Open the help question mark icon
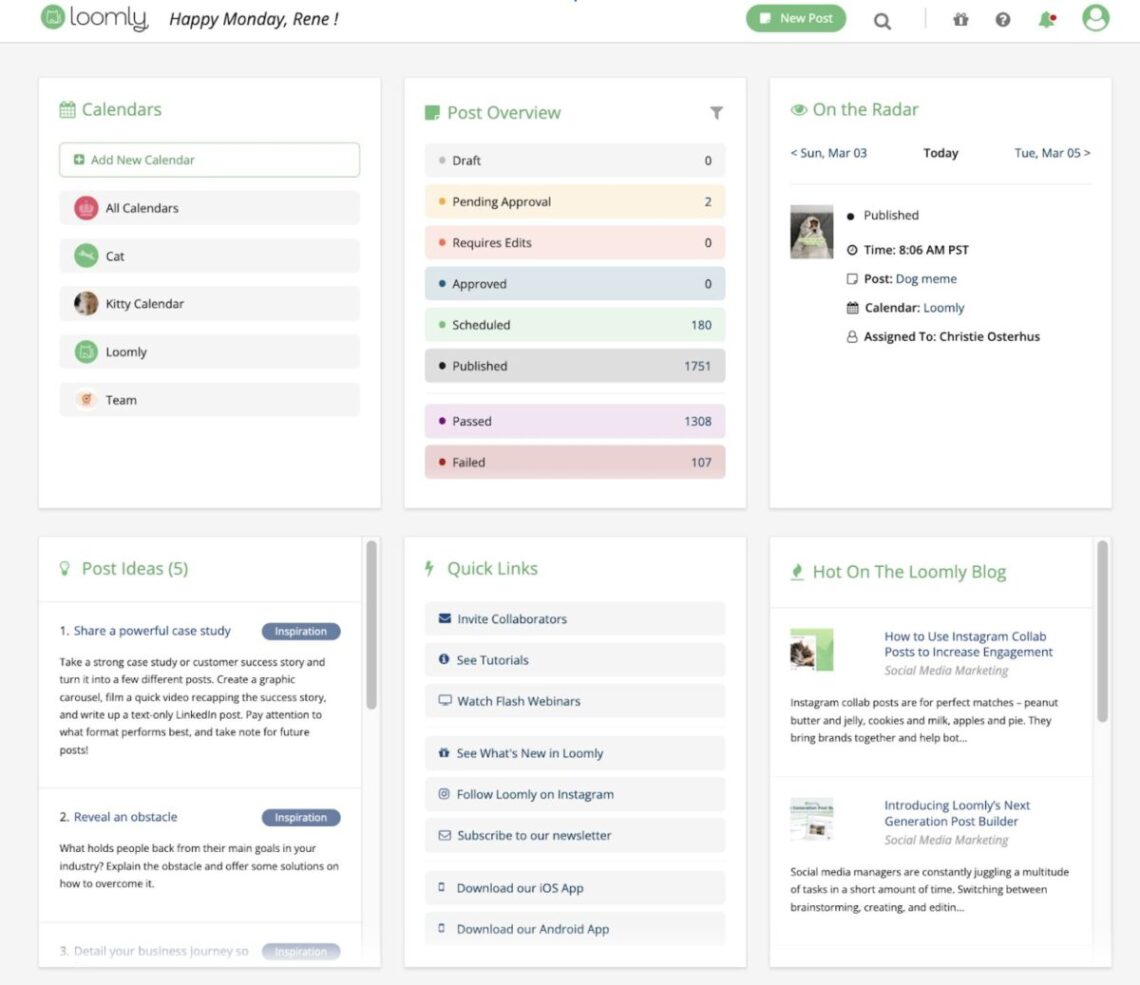This screenshot has height=985, width=1140. 1003,20
